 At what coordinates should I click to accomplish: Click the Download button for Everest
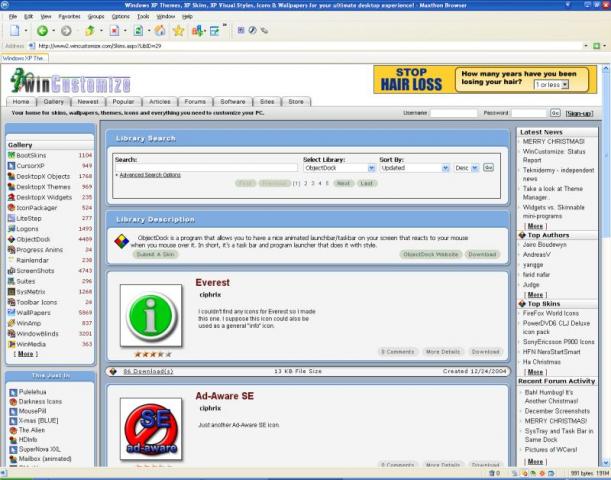pyautogui.click(x=486, y=352)
